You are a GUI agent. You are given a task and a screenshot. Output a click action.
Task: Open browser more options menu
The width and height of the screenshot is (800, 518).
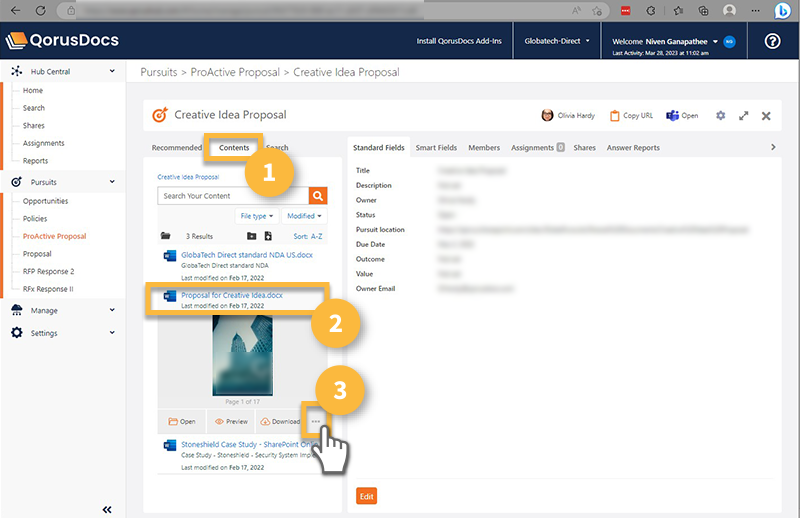756,10
